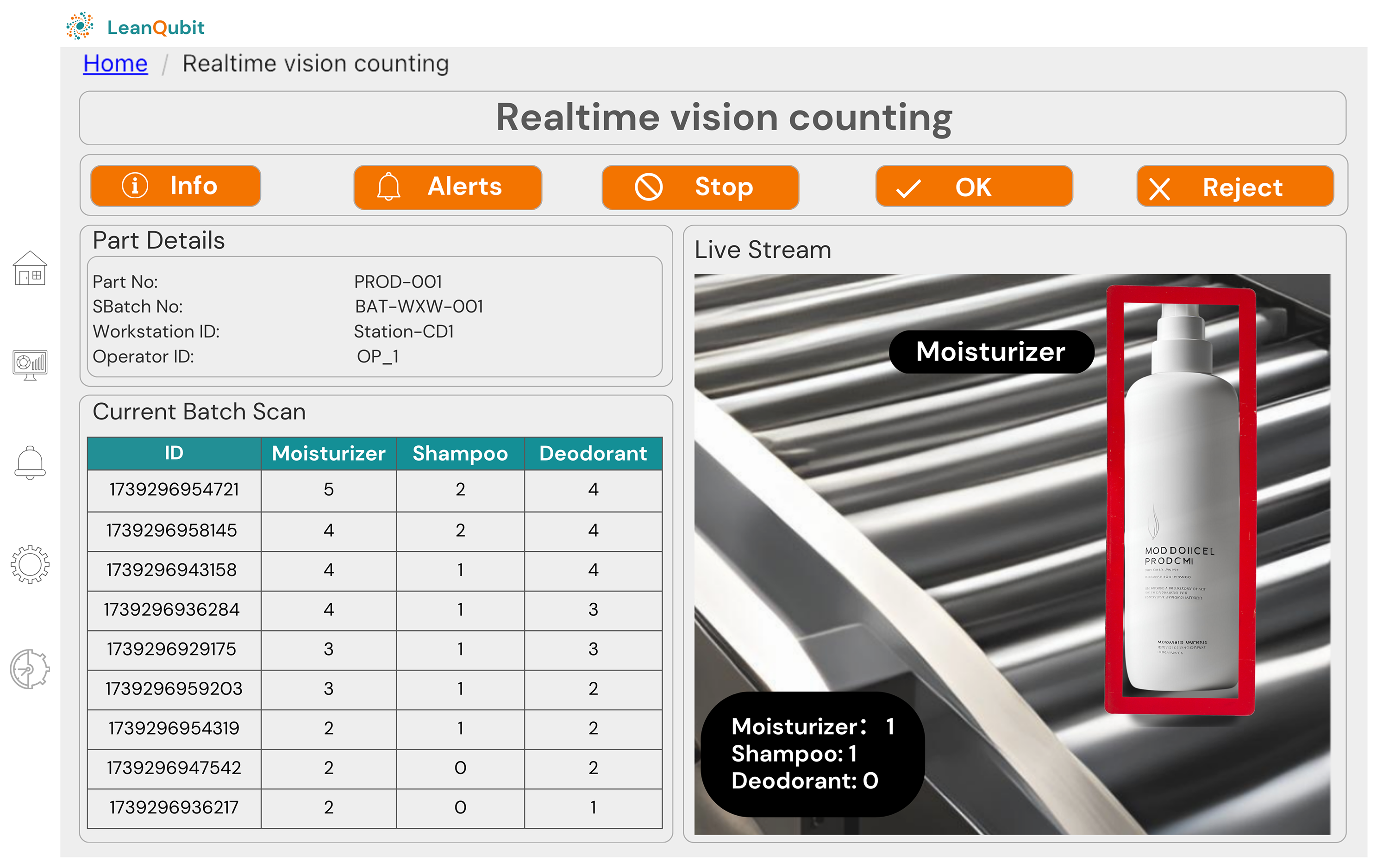The height and width of the screenshot is (868, 1389).
Task: Click the Deodorant column header
Action: [593, 454]
